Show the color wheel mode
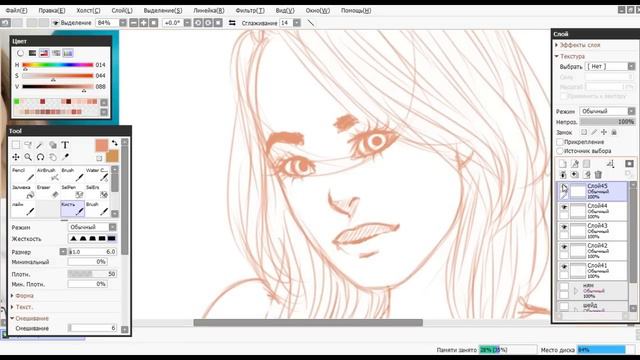Viewport: 640px width, 360px height. (20, 53)
